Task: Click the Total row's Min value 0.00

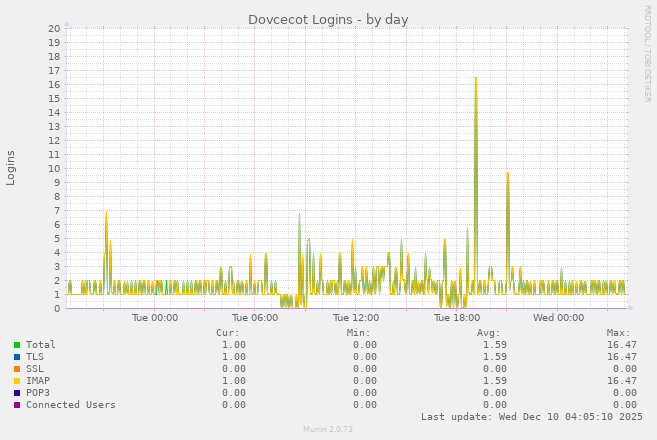Action: (x=365, y=344)
